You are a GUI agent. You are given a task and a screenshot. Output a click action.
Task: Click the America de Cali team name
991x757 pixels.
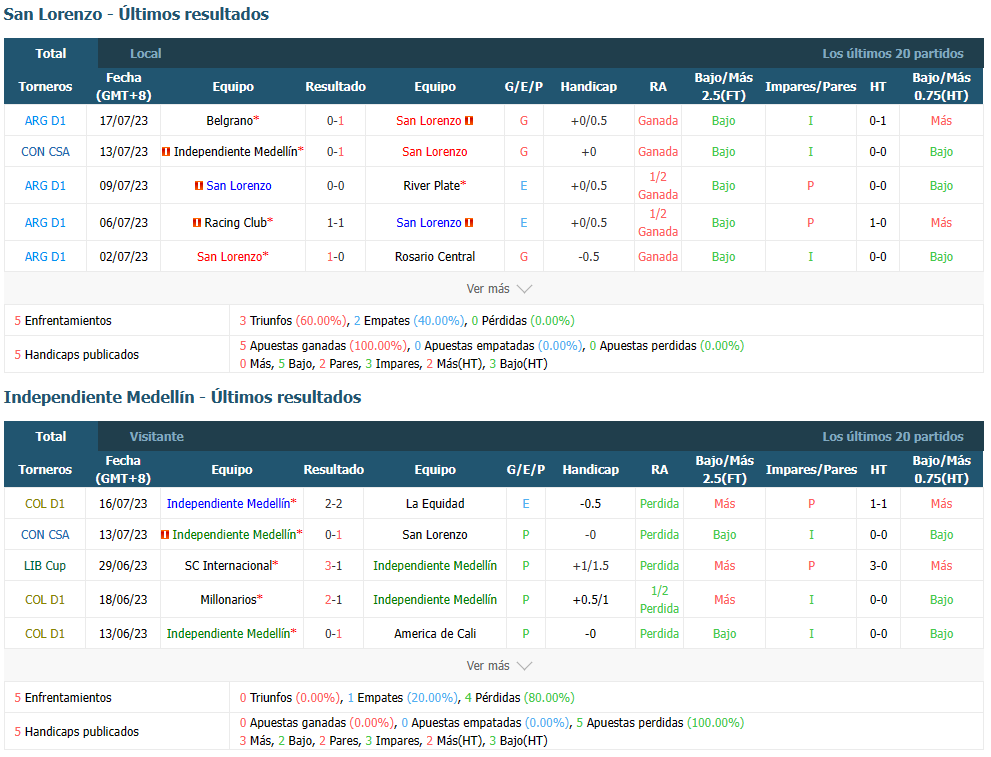435,634
